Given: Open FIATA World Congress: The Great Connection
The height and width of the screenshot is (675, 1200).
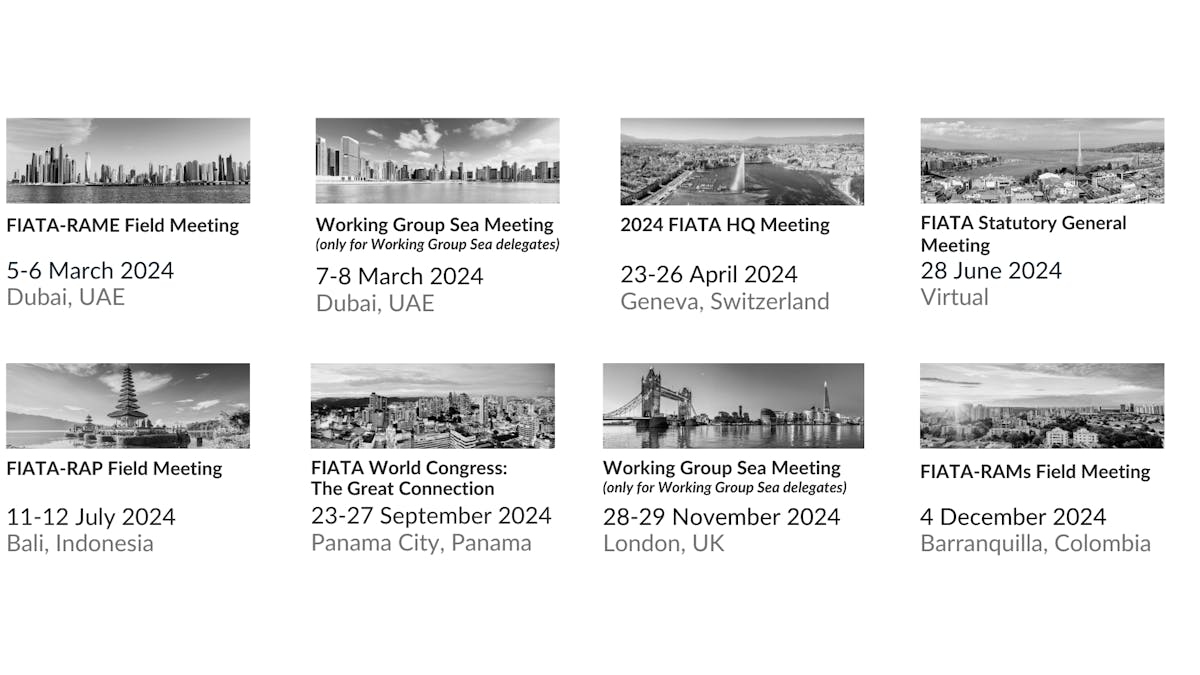Looking at the screenshot, I should tap(407, 478).
